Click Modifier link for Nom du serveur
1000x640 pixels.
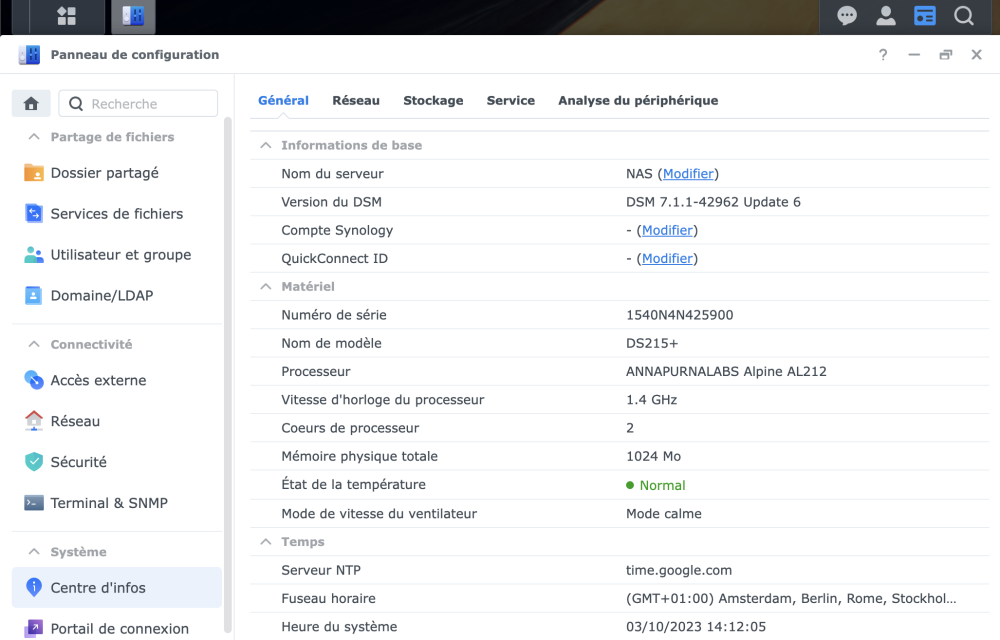(688, 173)
